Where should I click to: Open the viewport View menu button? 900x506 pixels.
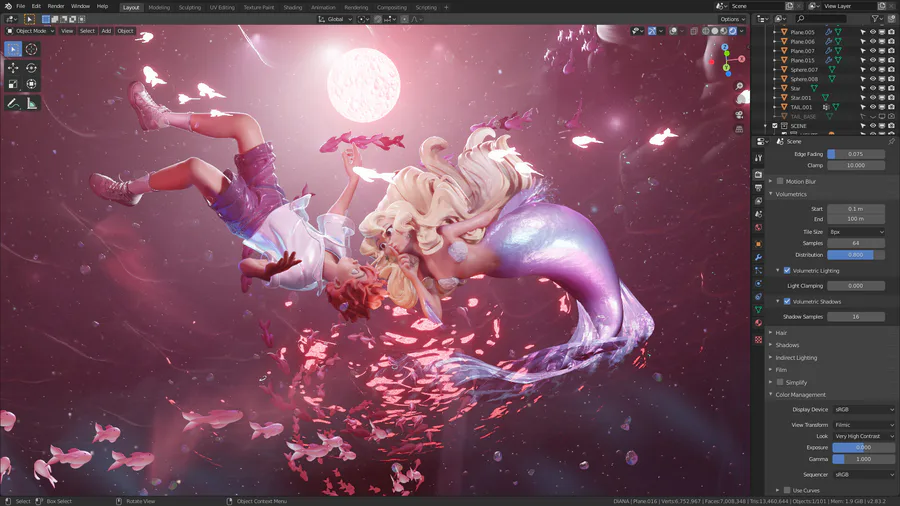pos(67,31)
